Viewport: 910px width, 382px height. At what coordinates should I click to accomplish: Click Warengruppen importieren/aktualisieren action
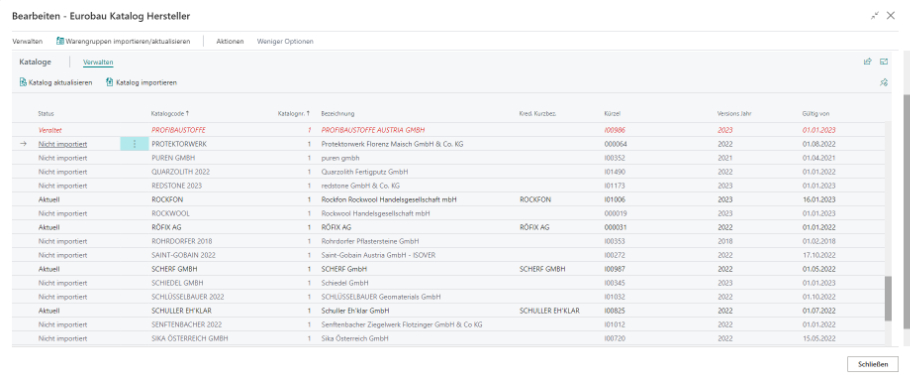(124, 42)
